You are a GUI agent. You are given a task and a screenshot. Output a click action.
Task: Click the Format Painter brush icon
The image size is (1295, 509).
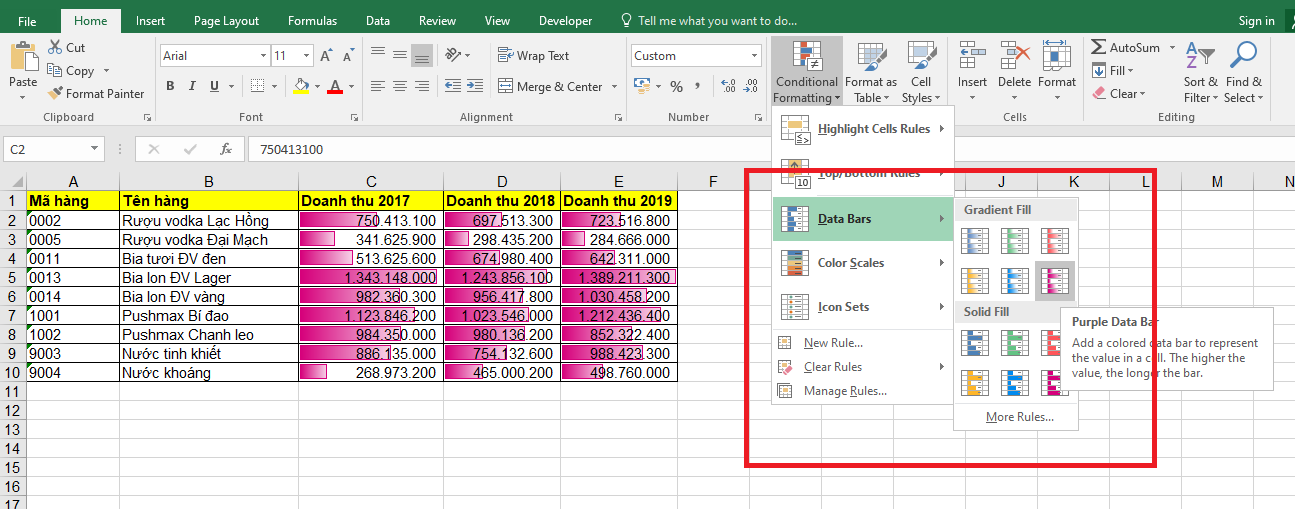(55, 94)
